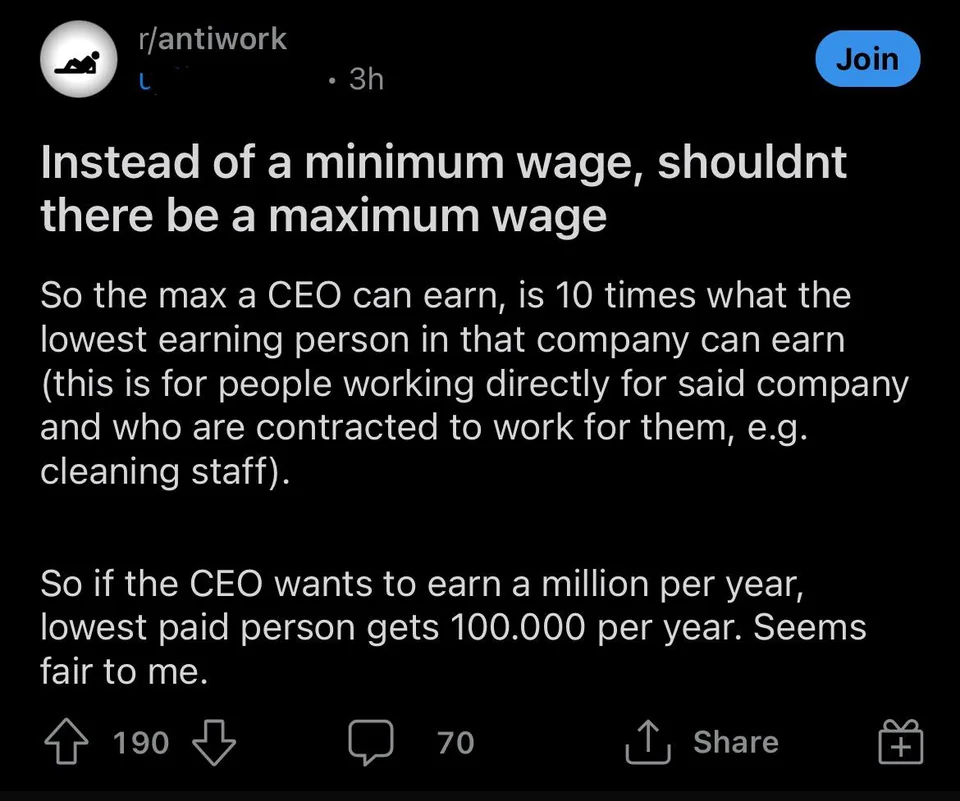Open the r/antiwork community avatar
The width and height of the screenshot is (960, 801).
click(x=79, y=58)
